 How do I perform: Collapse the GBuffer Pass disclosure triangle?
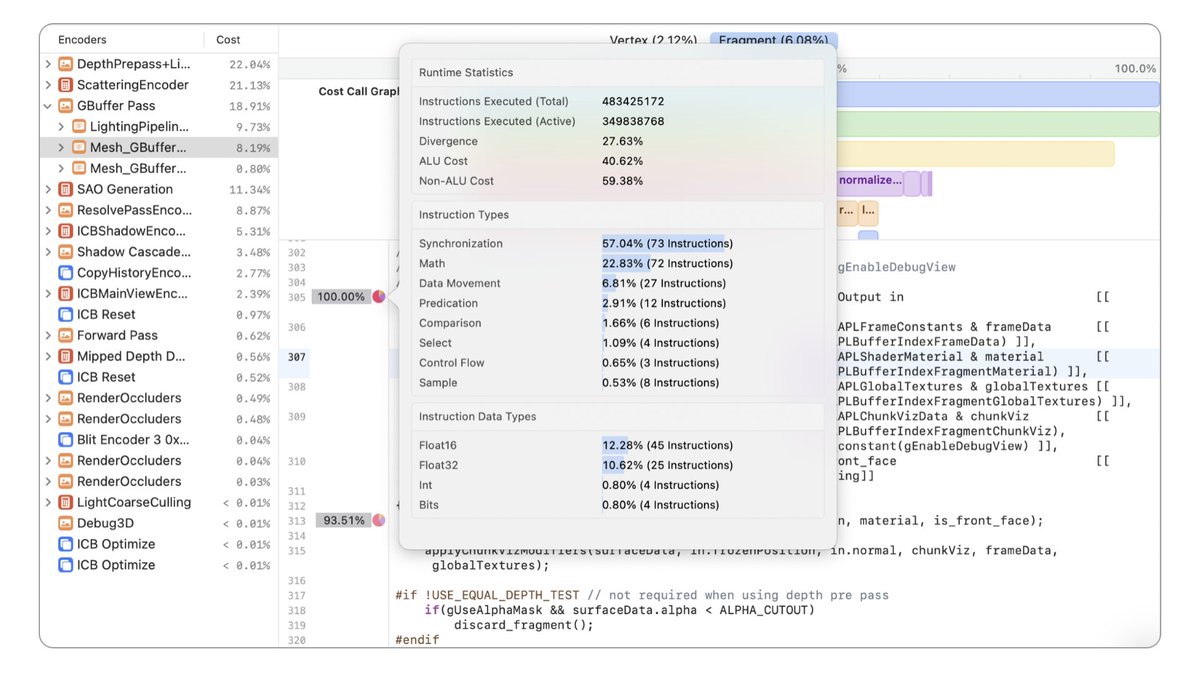coord(46,105)
